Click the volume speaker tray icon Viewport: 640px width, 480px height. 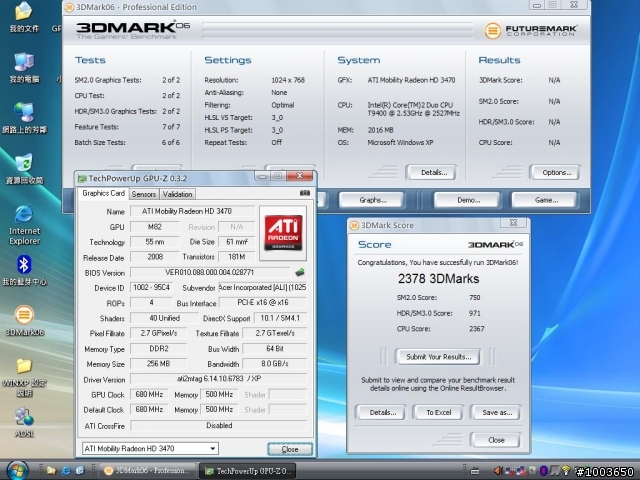click(x=498, y=471)
